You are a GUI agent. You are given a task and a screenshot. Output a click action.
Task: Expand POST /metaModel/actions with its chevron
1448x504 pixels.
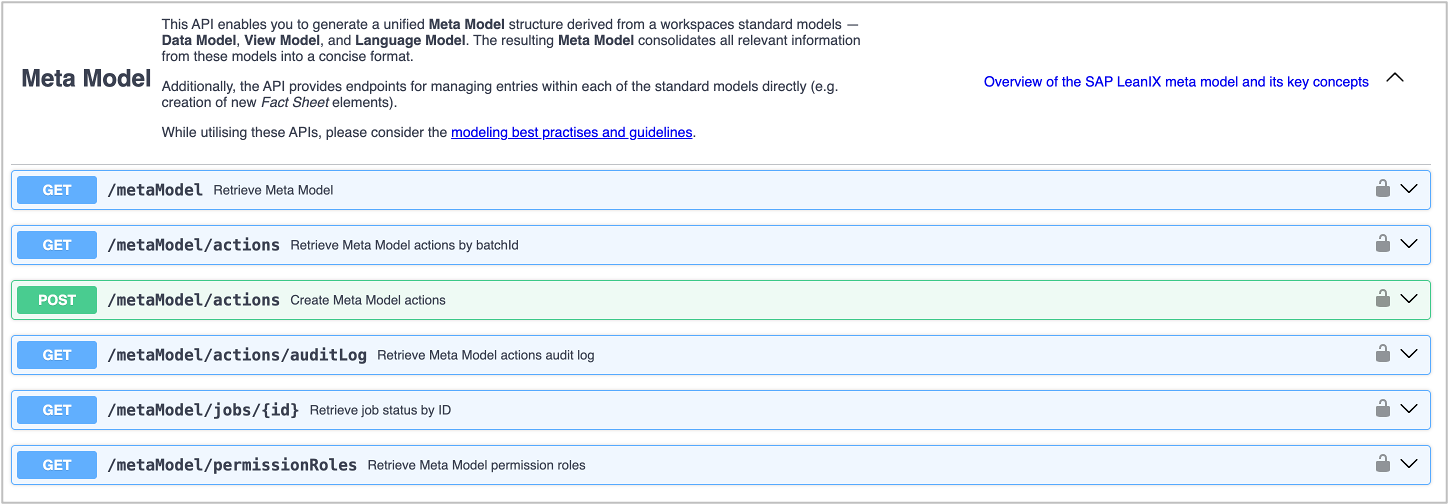[x=1409, y=299]
